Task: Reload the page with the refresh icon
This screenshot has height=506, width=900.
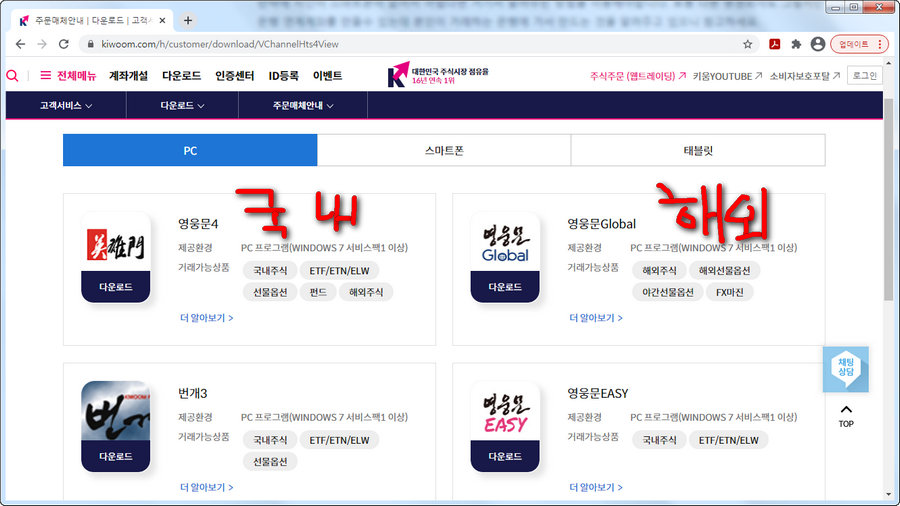Action: (x=64, y=44)
